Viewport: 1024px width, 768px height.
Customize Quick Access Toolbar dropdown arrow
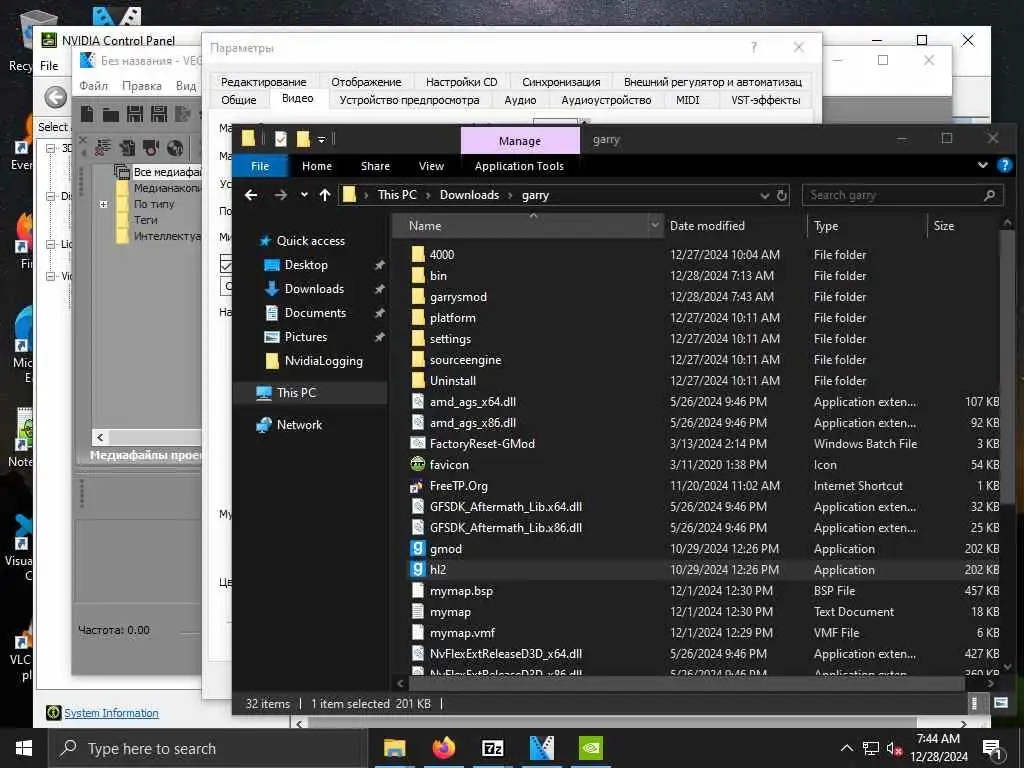(x=321, y=139)
